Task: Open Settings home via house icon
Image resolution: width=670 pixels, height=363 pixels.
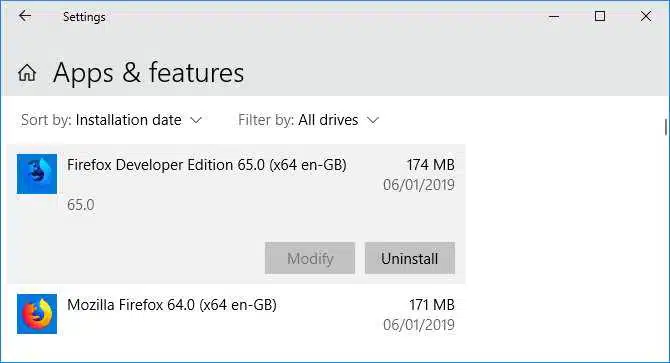Action: click(27, 73)
